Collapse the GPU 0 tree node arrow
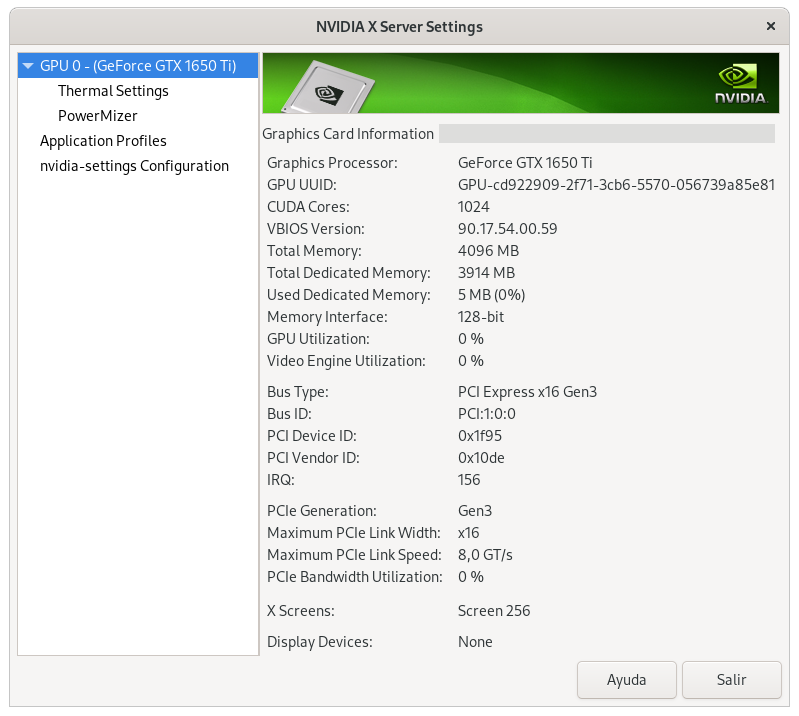The height and width of the screenshot is (716, 799). click(x=28, y=66)
